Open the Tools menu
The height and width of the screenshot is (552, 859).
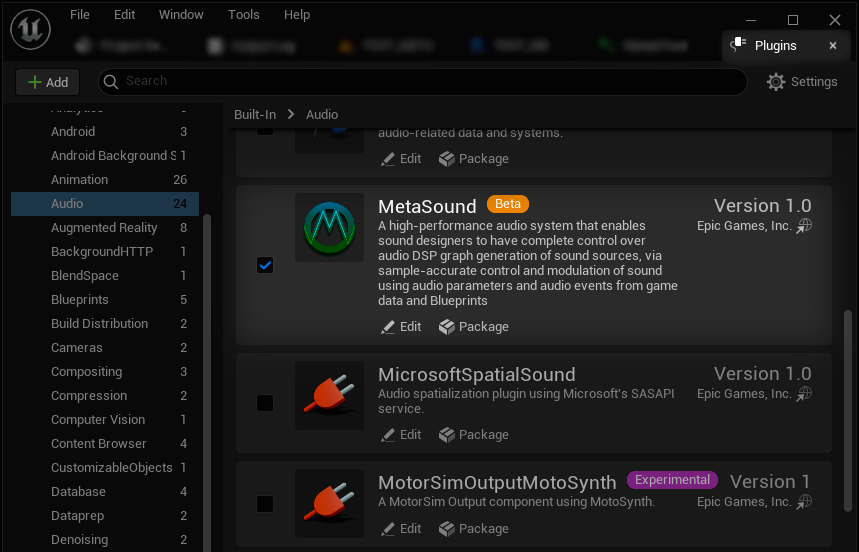243,15
